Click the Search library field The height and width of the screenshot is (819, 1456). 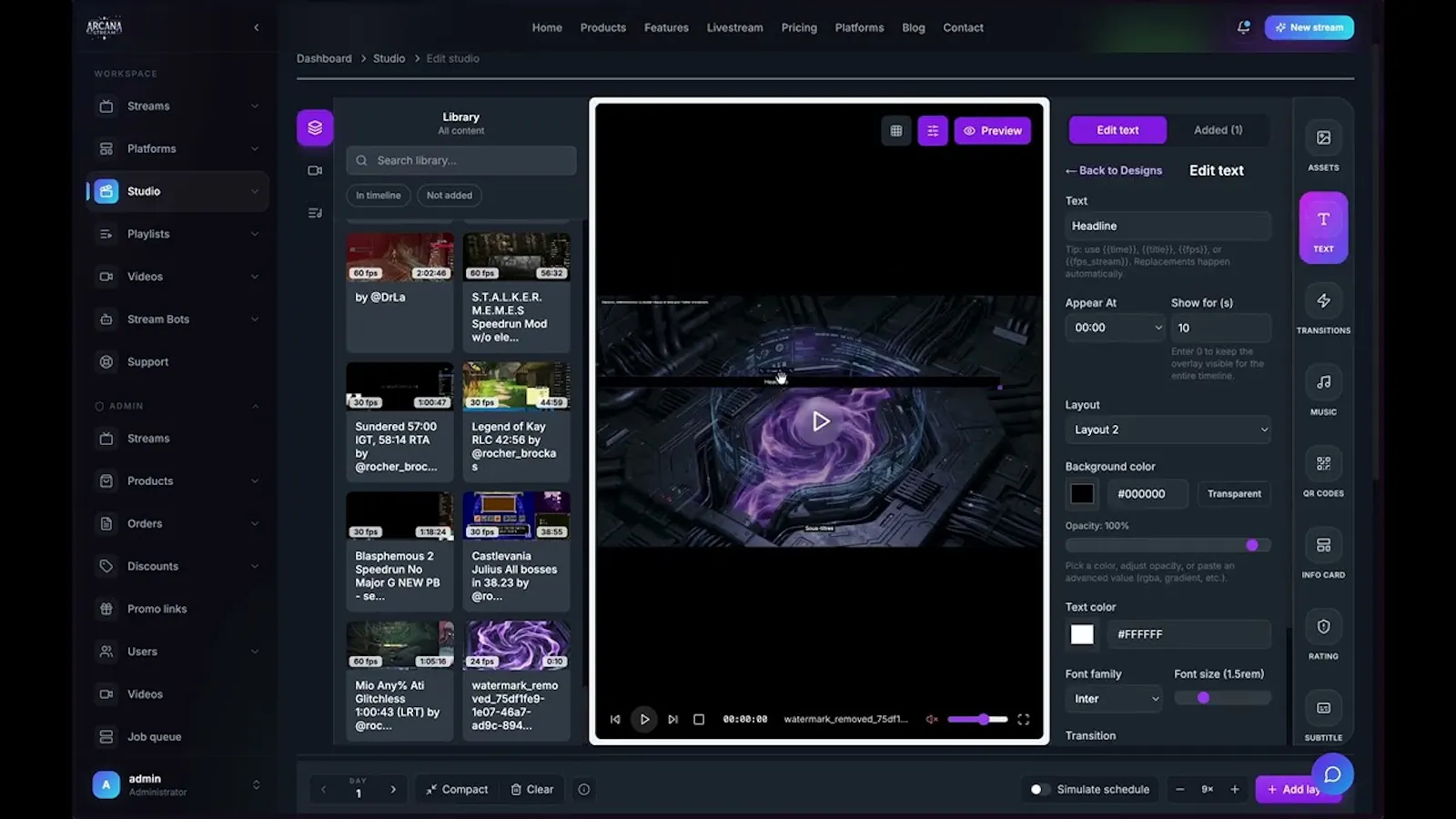click(x=461, y=160)
